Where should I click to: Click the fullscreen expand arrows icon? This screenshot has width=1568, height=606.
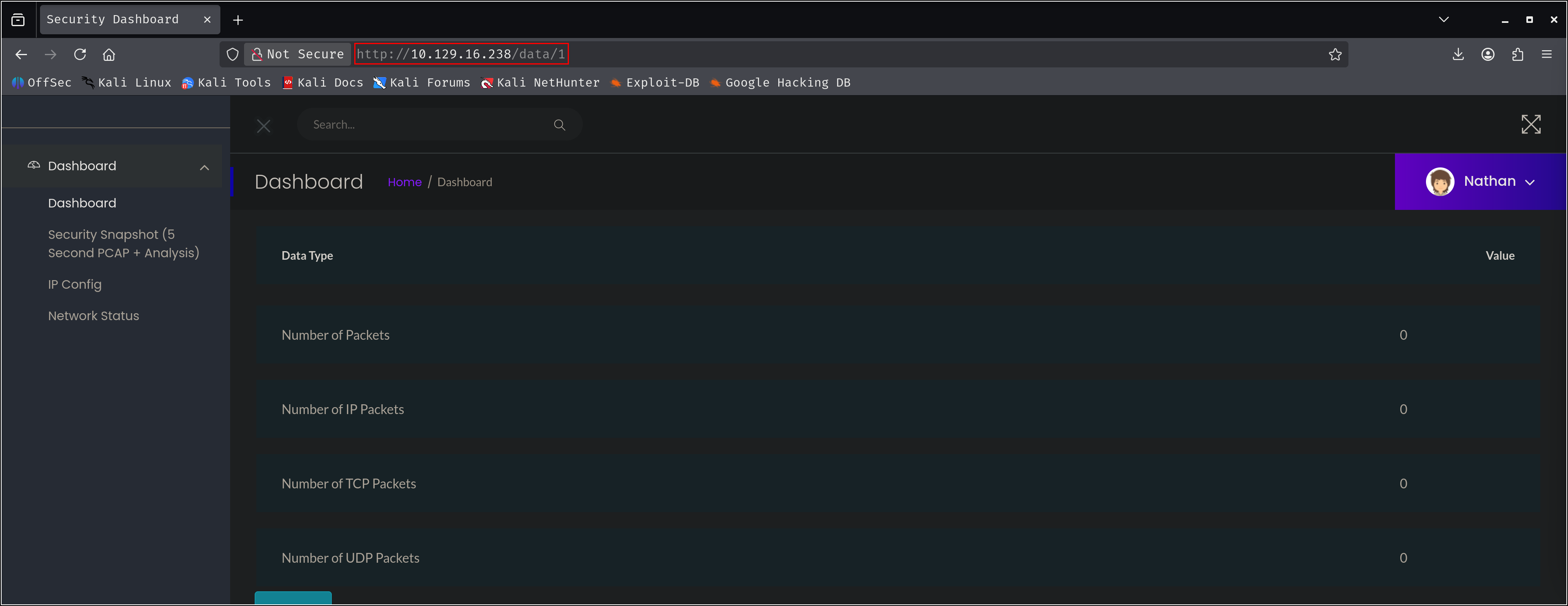tap(1530, 124)
